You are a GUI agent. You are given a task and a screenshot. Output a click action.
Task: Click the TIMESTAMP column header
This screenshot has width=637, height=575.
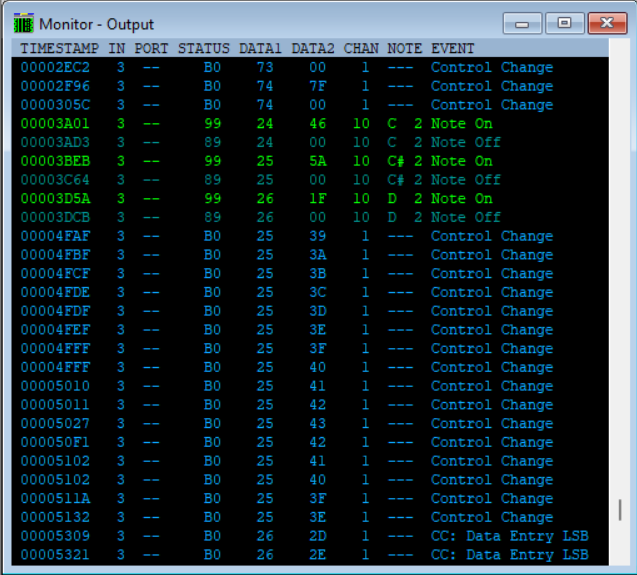click(60, 48)
